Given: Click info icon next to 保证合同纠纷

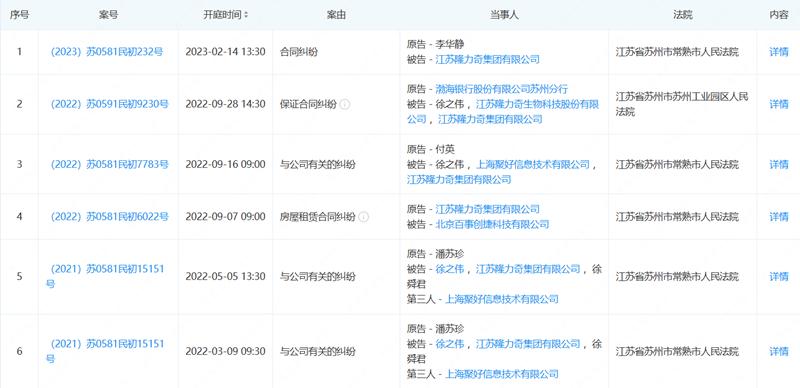Looking at the screenshot, I should [345, 104].
